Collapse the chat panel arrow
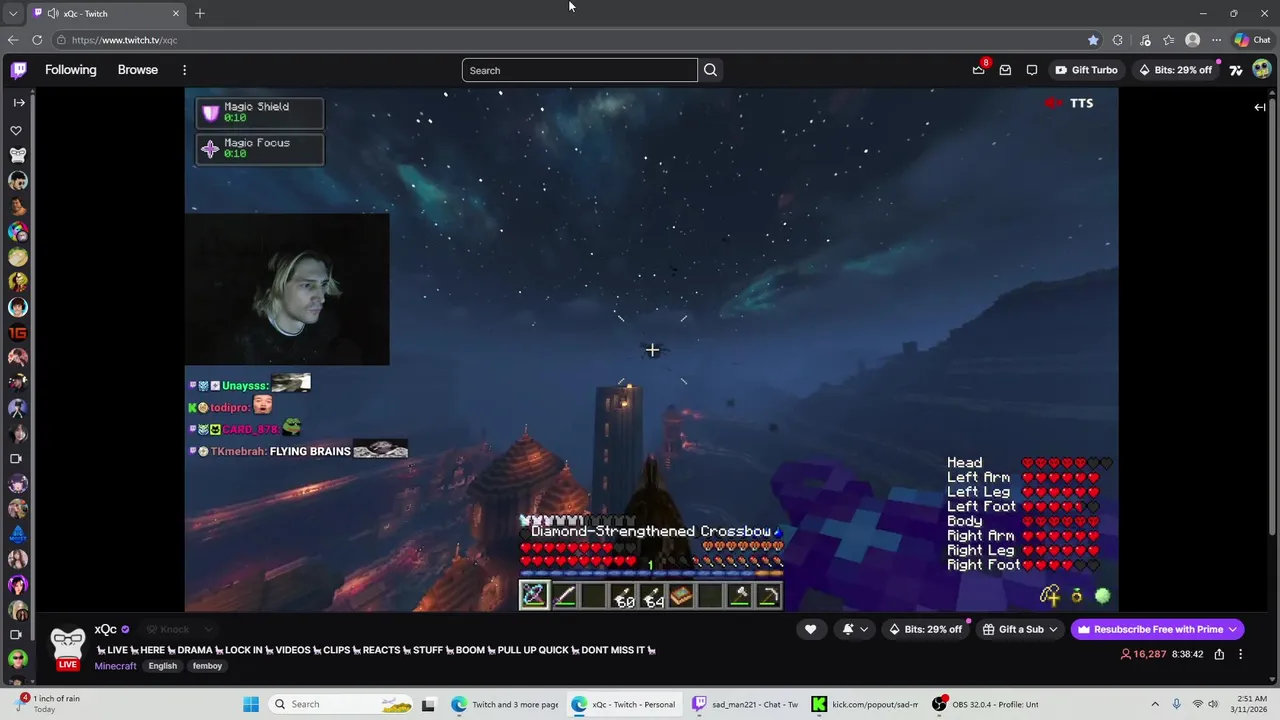 click(1260, 107)
